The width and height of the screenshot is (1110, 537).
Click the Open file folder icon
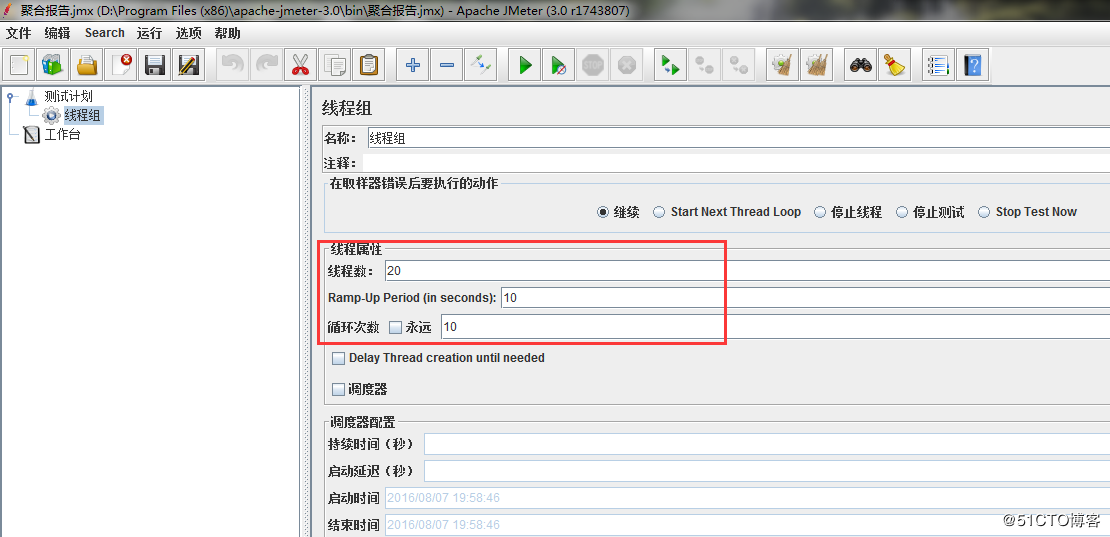point(86,66)
